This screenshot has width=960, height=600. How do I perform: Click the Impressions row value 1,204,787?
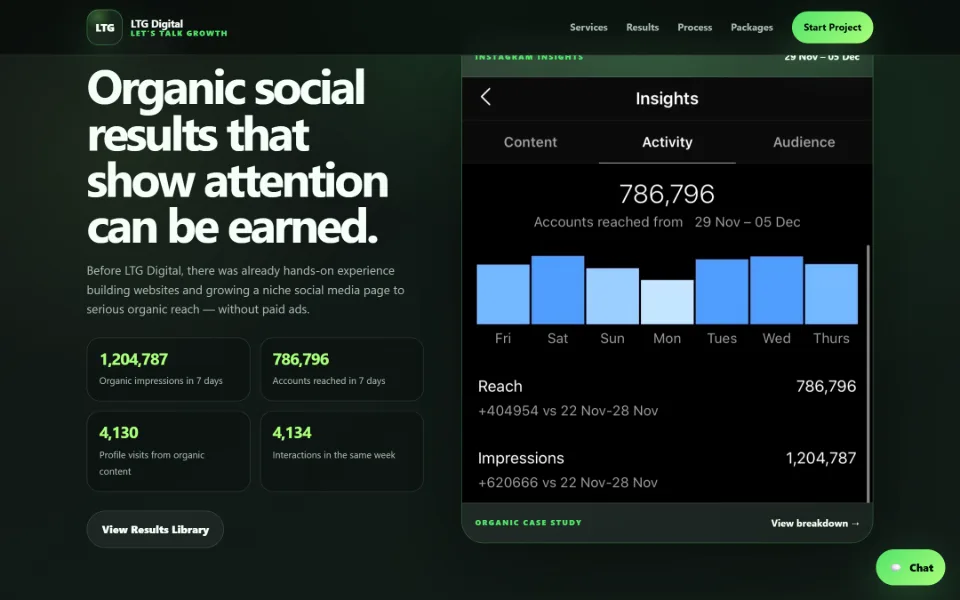point(821,458)
